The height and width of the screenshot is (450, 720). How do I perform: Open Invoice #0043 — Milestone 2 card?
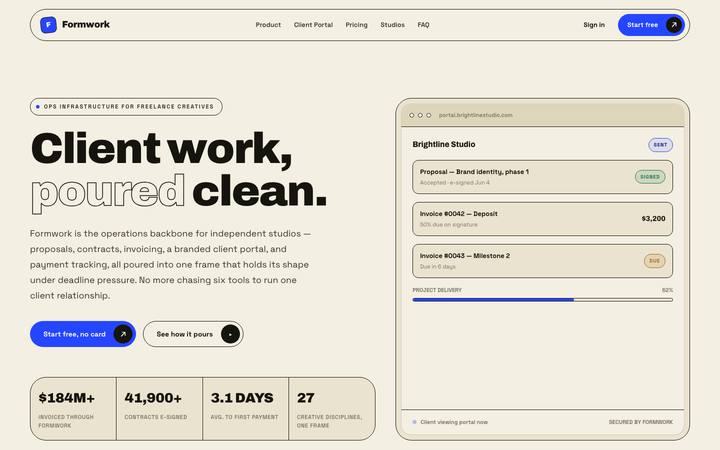tap(542, 261)
